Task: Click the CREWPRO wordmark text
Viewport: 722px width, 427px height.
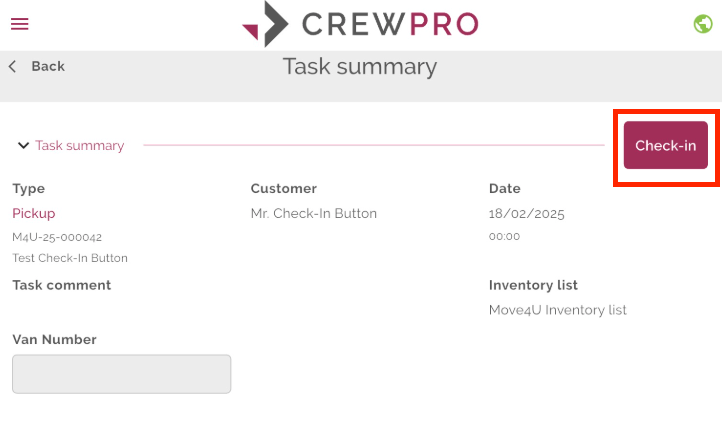Action: click(390, 24)
